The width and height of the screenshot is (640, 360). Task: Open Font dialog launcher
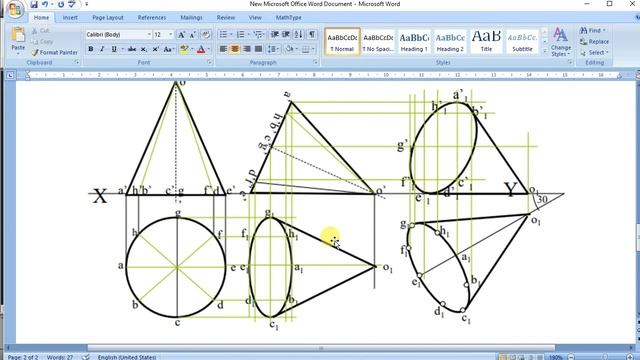click(209, 62)
